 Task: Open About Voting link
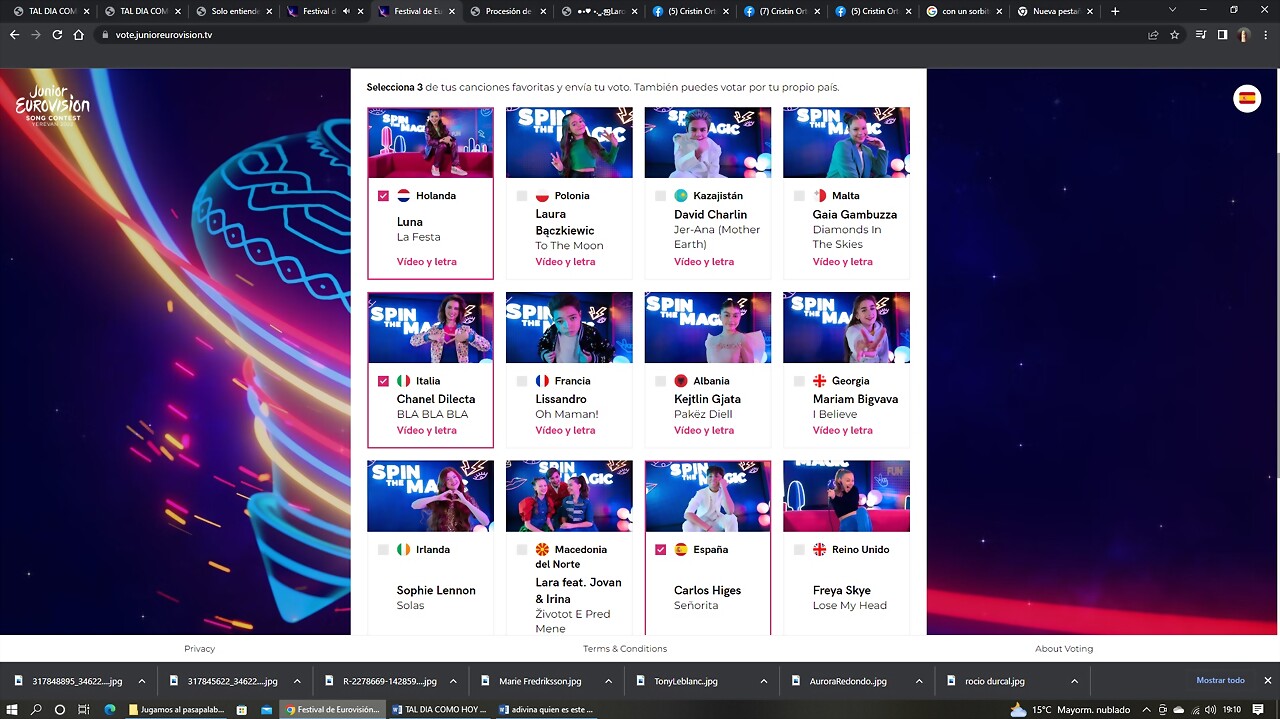pos(1064,649)
